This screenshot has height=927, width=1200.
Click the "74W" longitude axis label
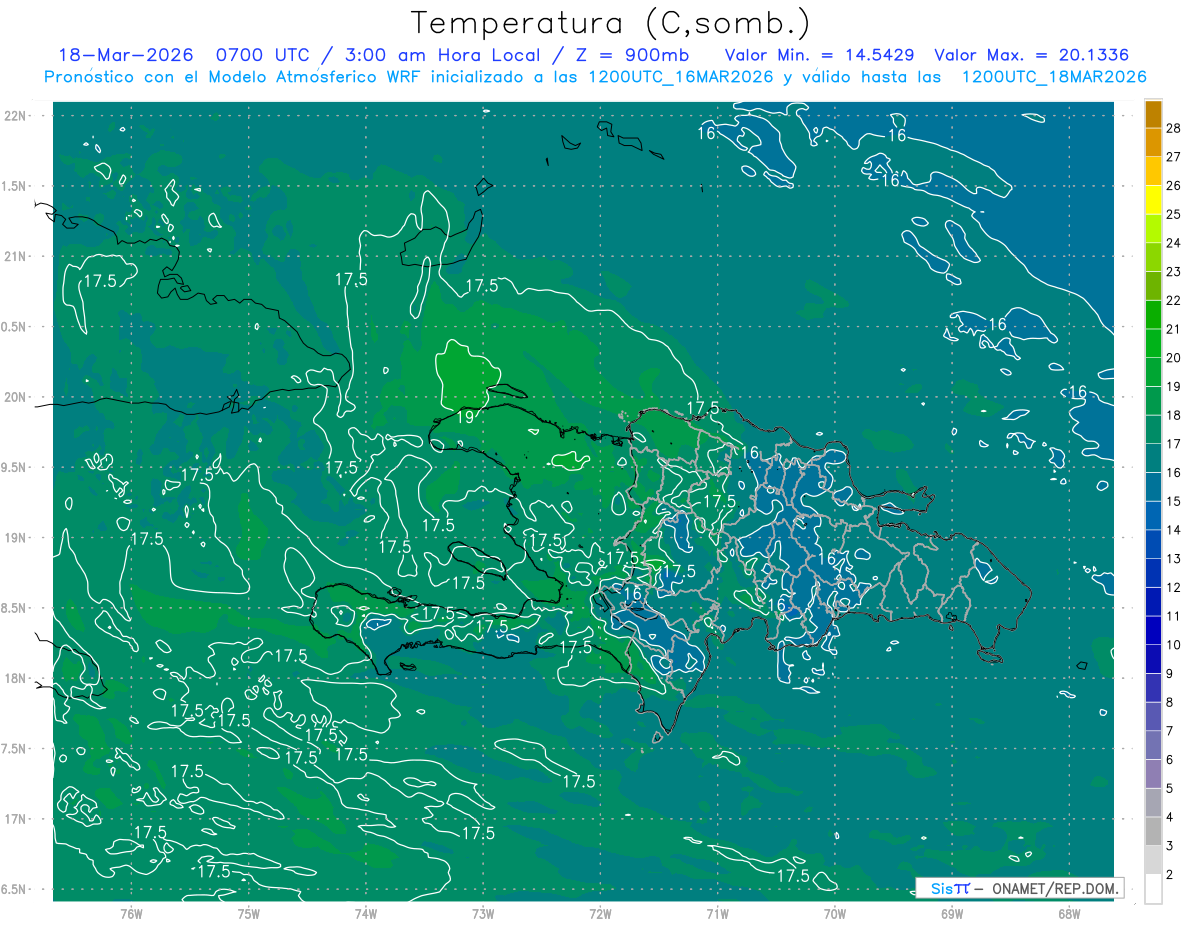coord(366,913)
